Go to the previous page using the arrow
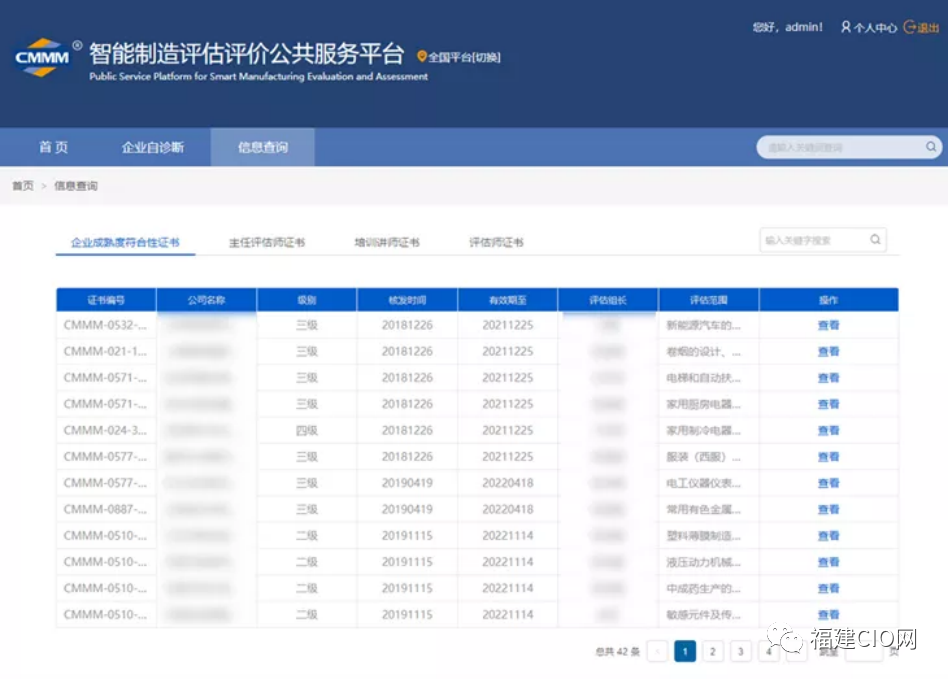The height and width of the screenshot is (680, 948). (x=657, y=652)
